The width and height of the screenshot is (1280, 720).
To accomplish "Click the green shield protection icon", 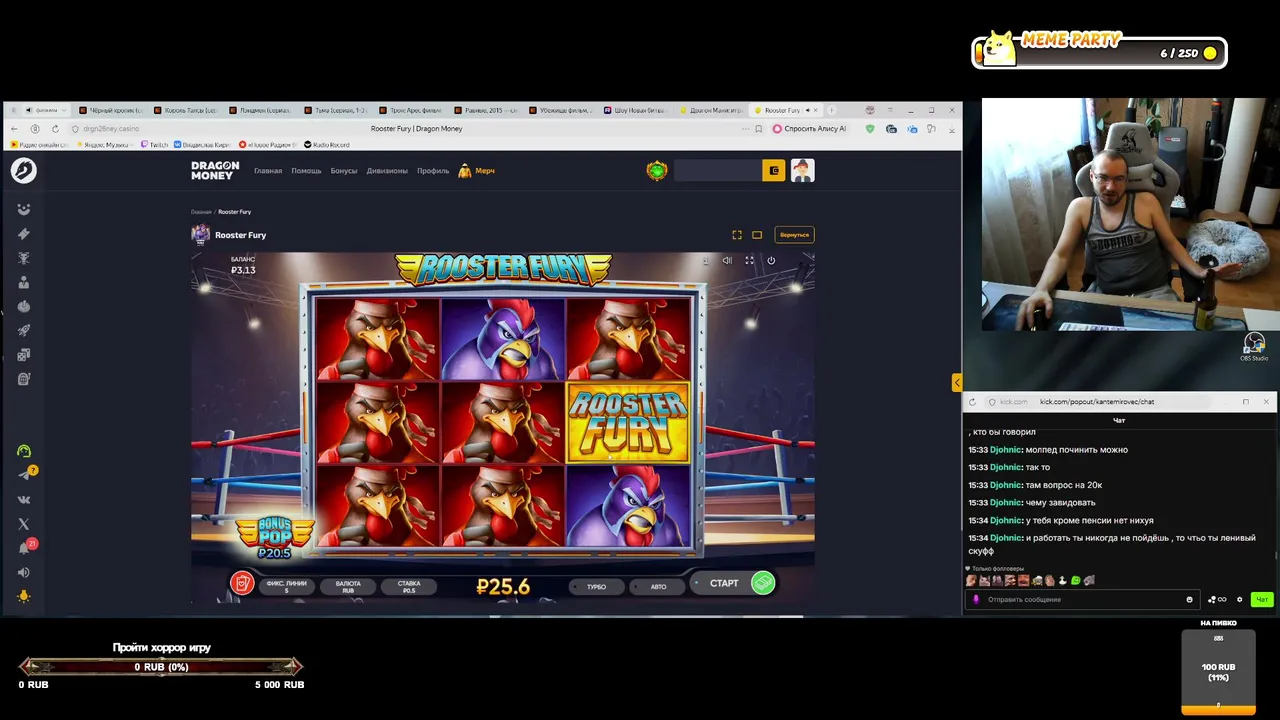I will [870, 129].
